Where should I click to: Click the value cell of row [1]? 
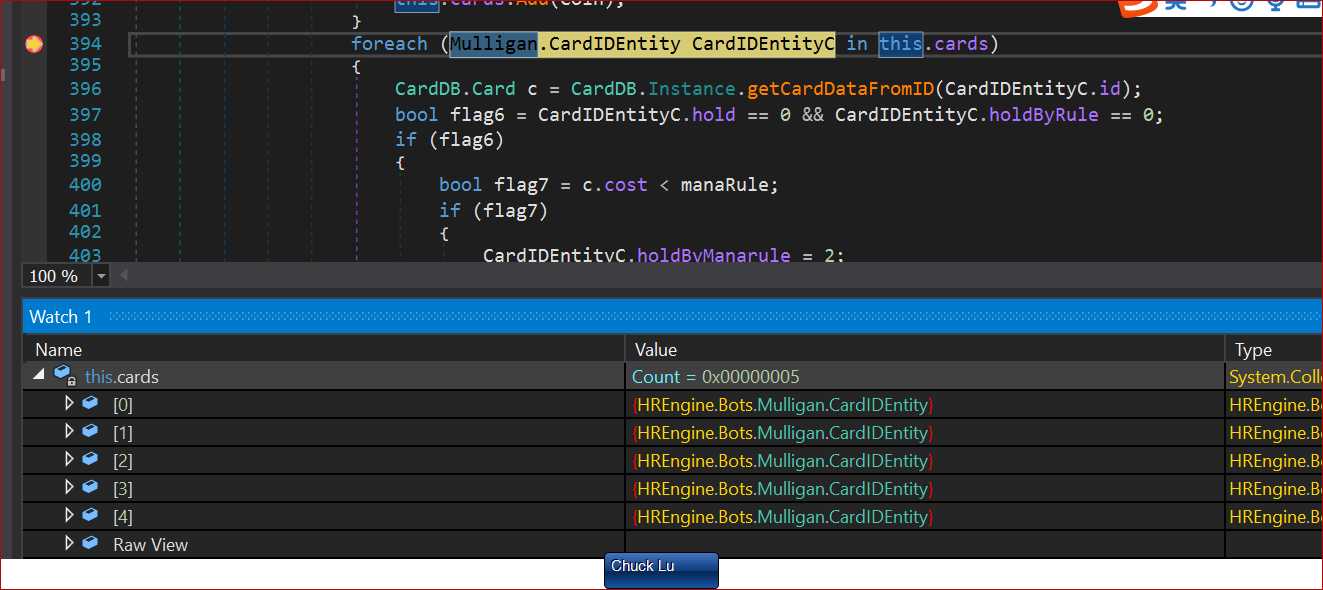pos(925,433)
